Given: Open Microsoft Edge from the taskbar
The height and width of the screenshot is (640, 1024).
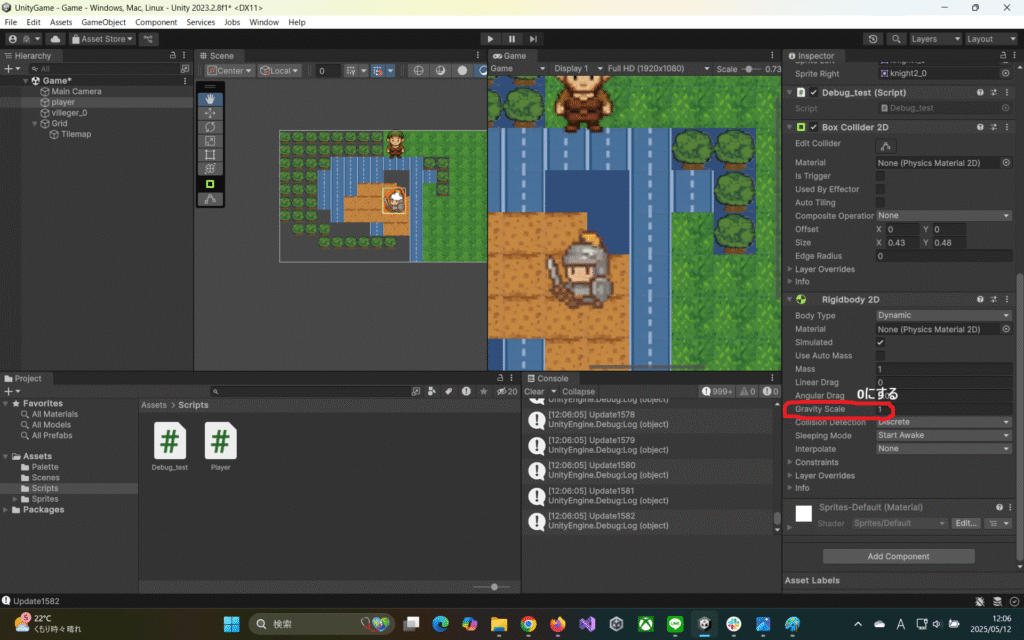Looking at the screenshot, I should point(440,624).
